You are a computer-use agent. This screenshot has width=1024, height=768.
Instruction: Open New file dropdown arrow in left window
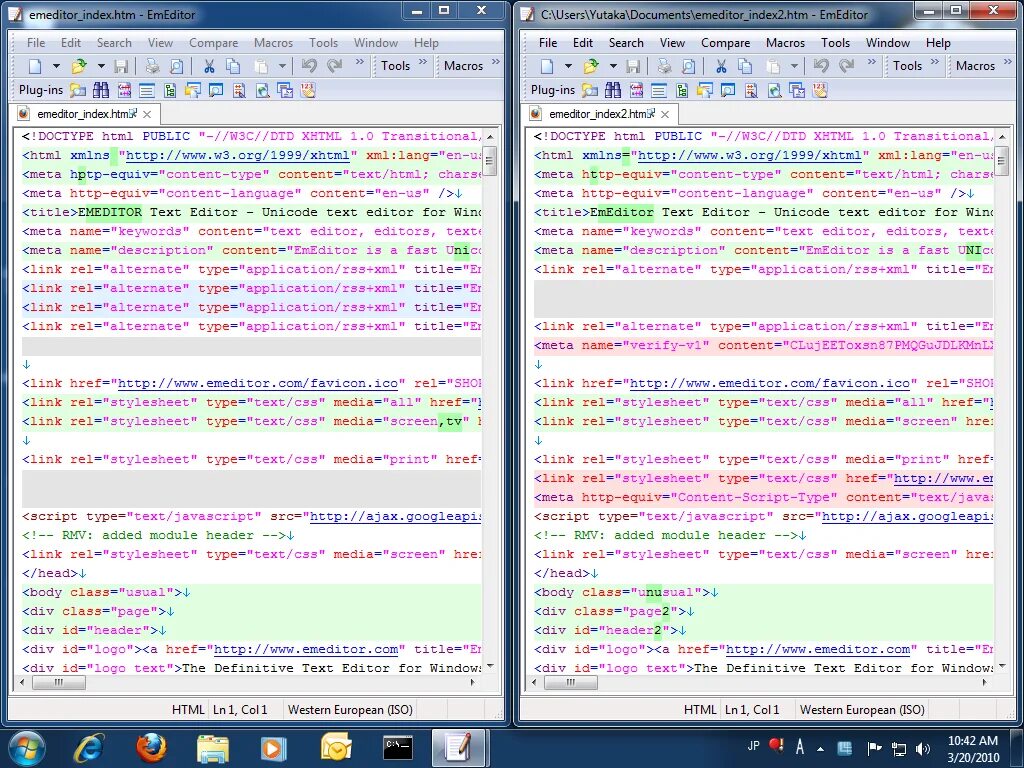(56, 65)
